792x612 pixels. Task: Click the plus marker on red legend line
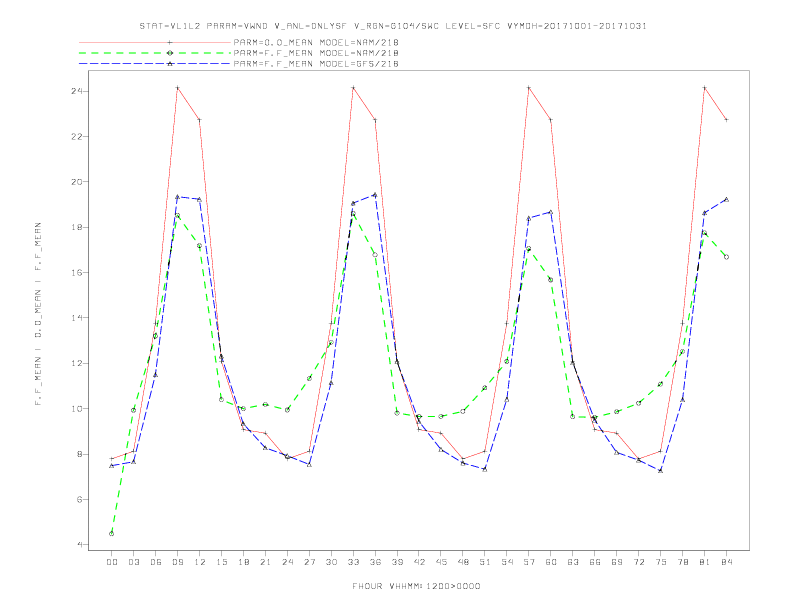pos(170,42)
